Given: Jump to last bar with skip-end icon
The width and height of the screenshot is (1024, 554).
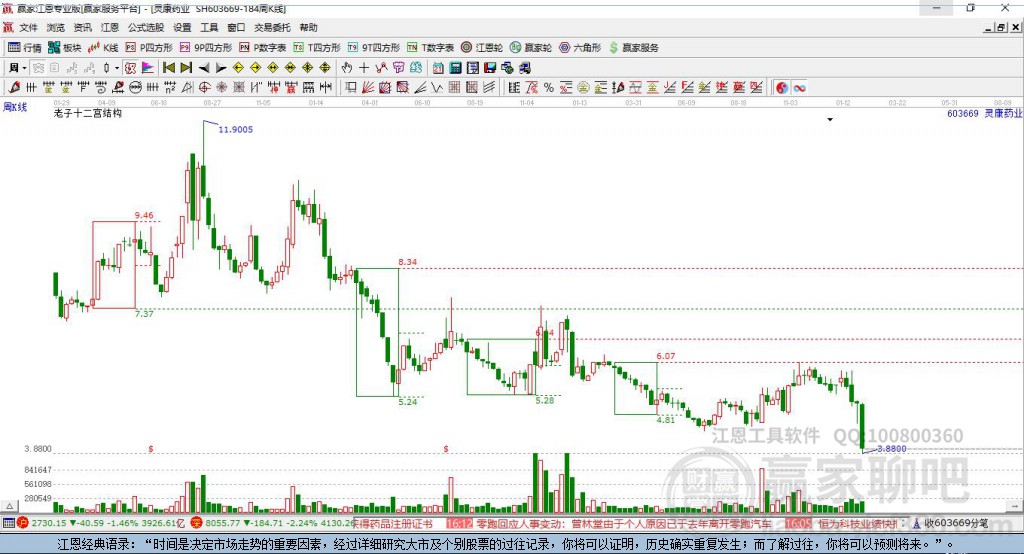Looking at the screenshot, I should pos(186,68).
